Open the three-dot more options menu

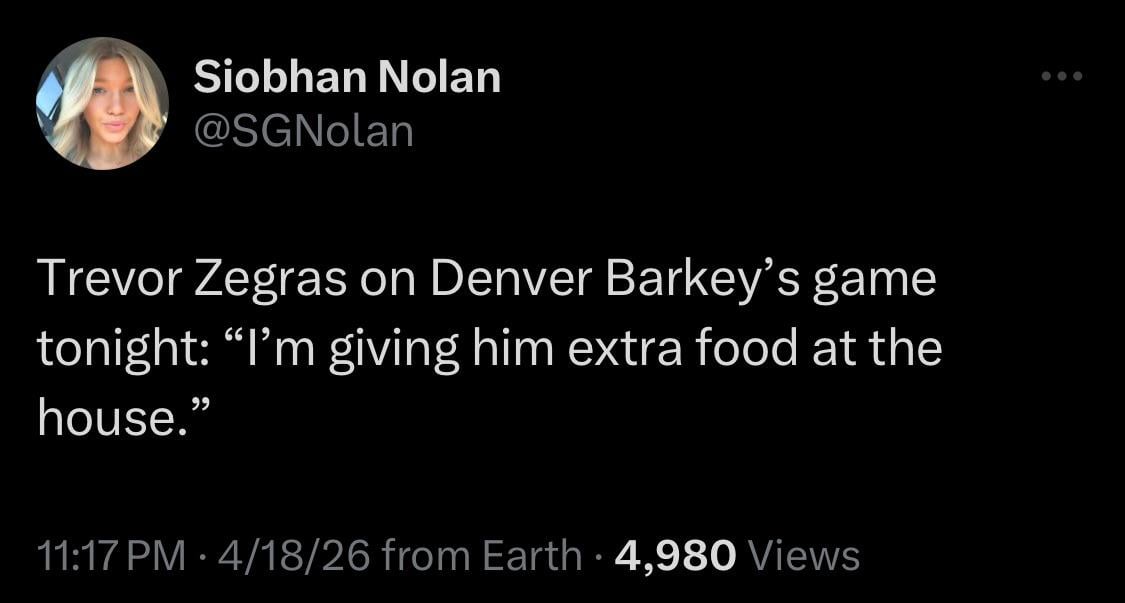click(1063, 76)
